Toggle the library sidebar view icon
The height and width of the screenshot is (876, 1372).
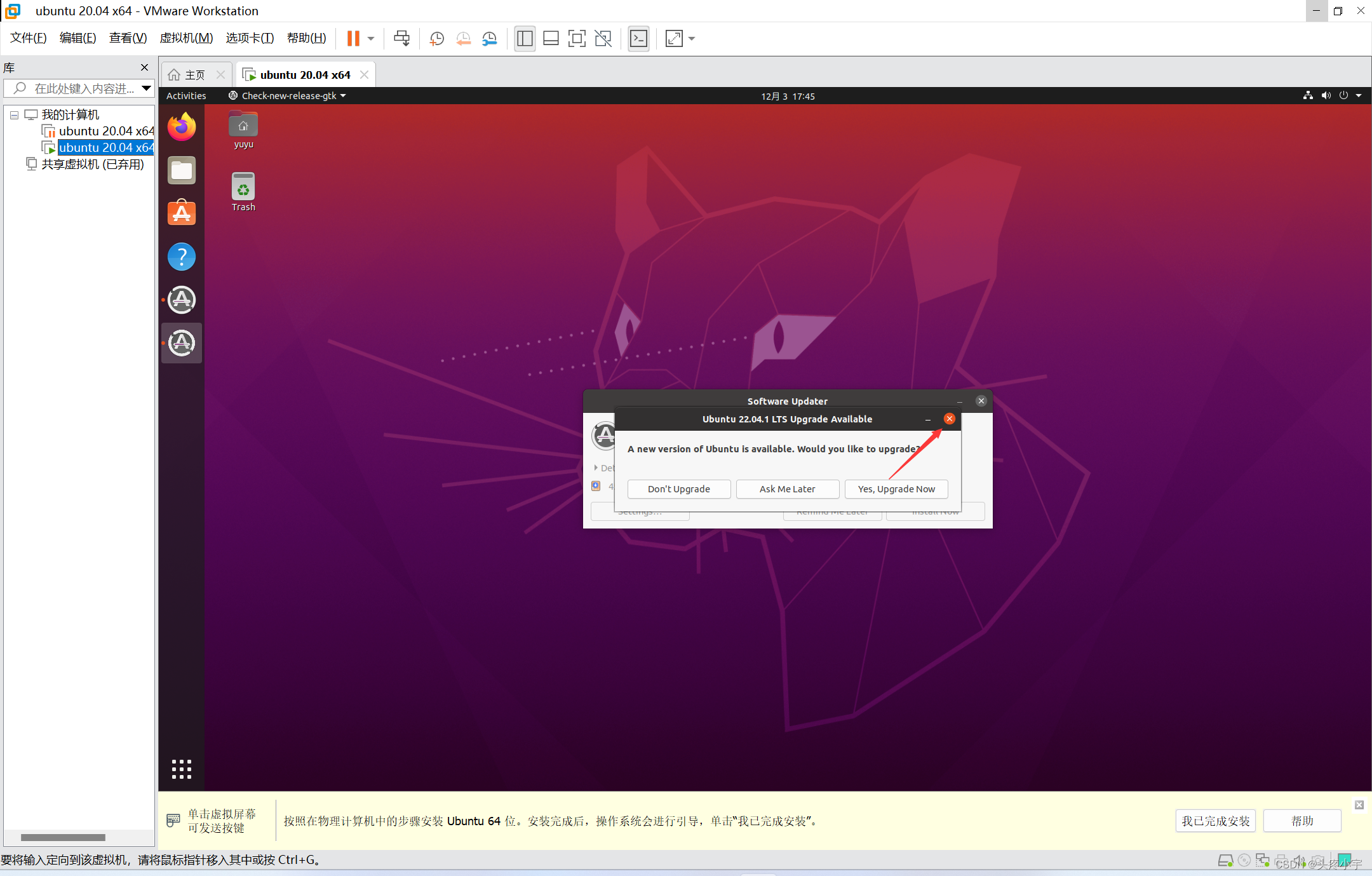click(525, 39)
